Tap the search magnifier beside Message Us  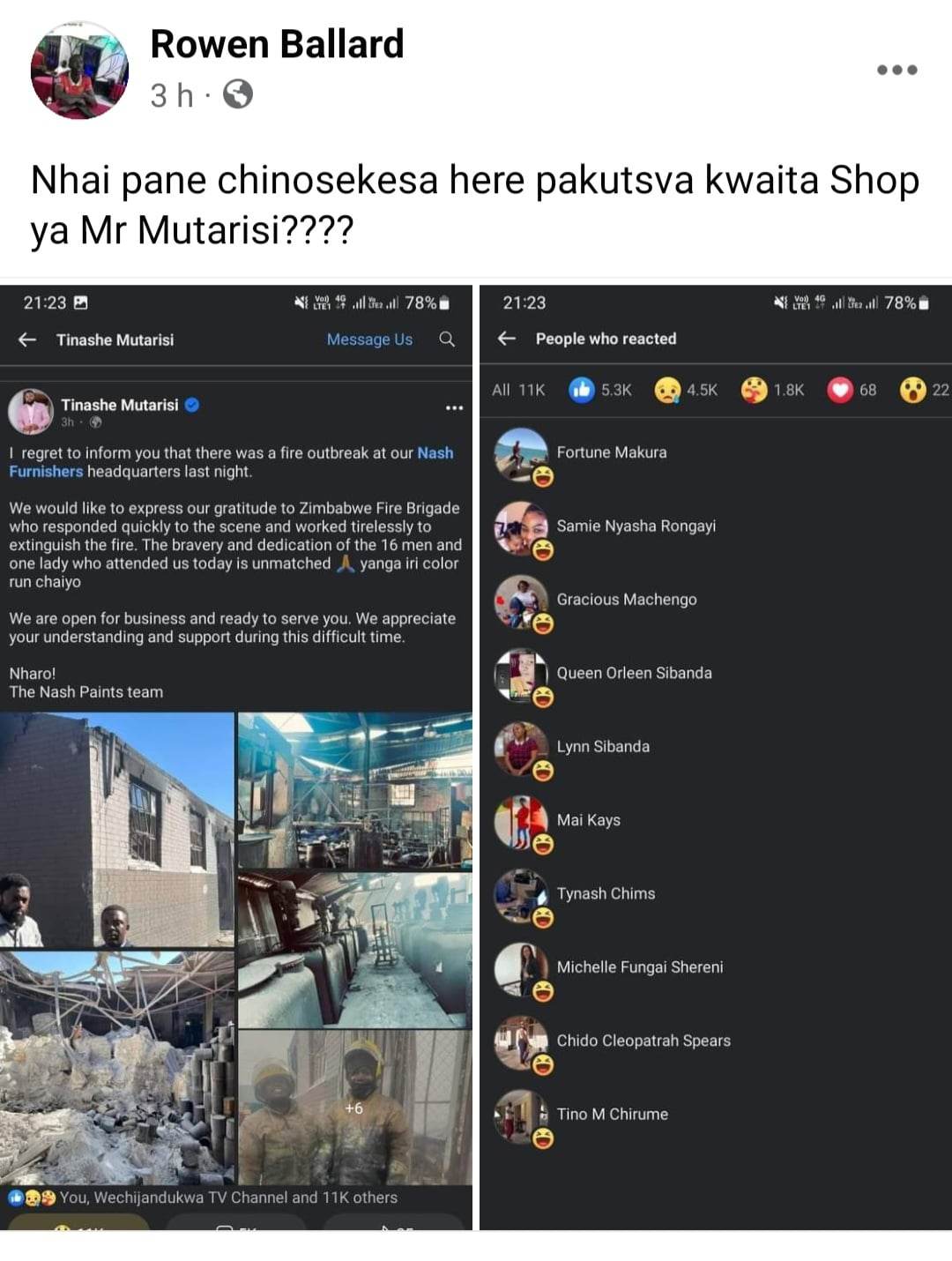[x=447, y=339]
